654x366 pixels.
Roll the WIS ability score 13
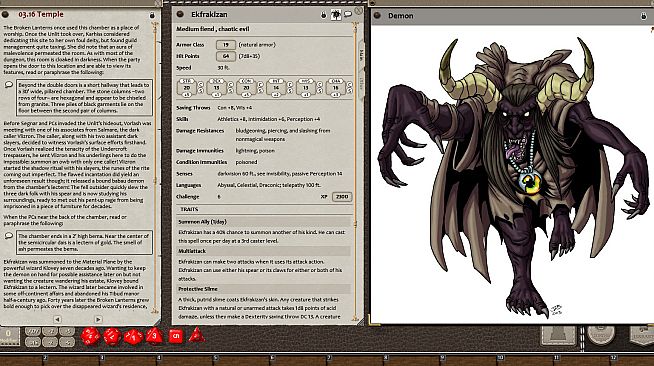click(306, 88)
